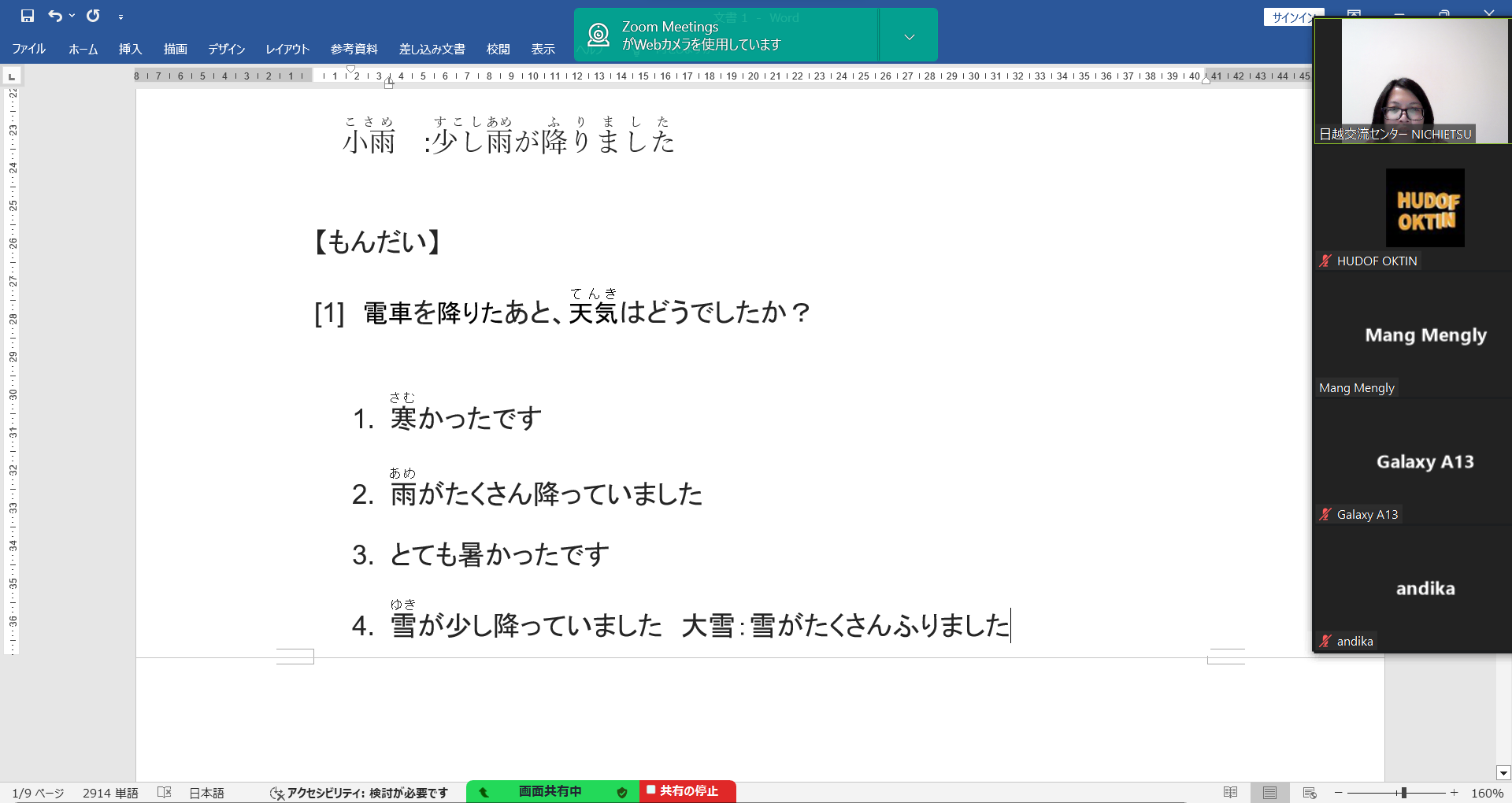Open the Quick Access Toolbar customize dropdown

[x=120, y=17]
